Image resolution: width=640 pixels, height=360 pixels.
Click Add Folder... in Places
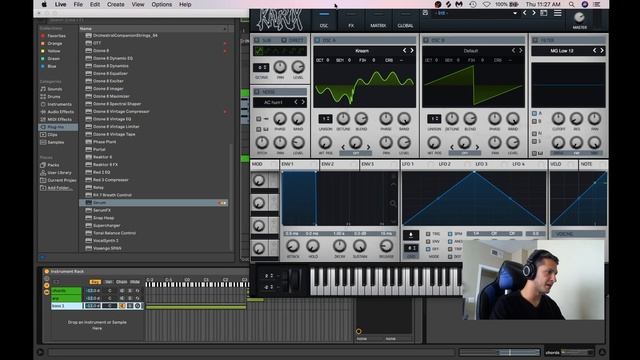(x=57, y=188)
